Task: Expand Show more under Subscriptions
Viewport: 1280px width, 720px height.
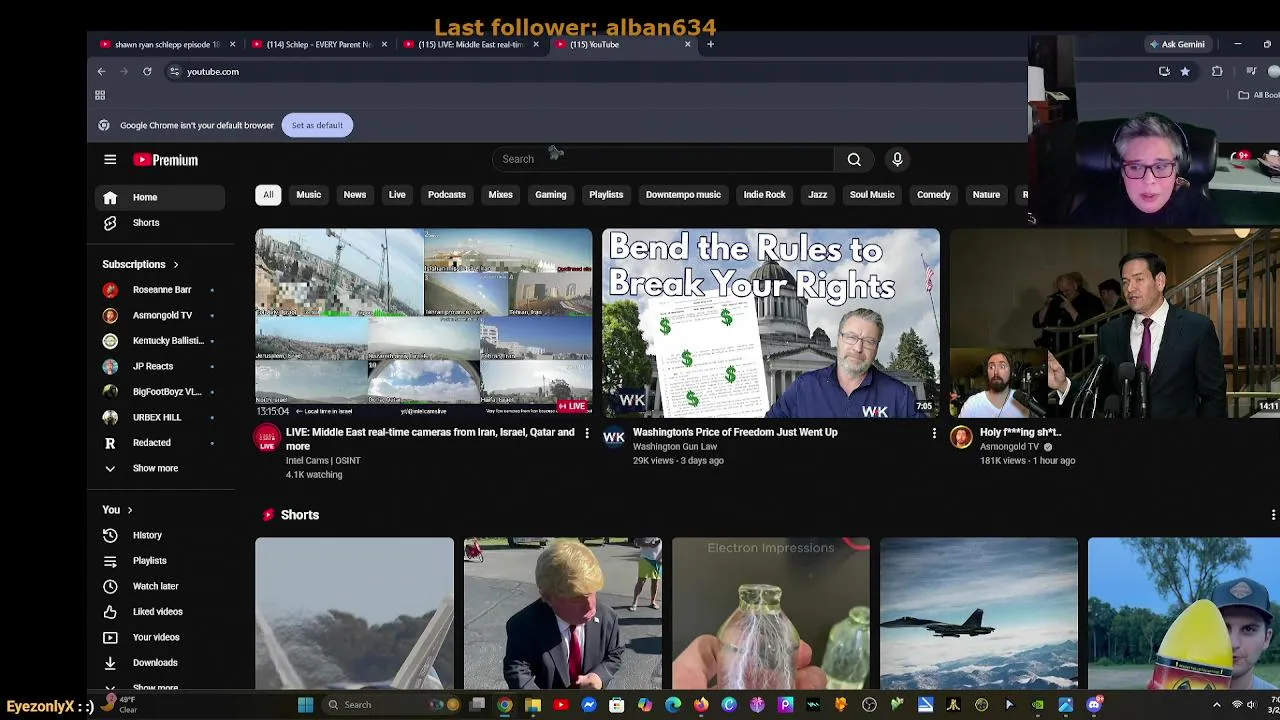Action: pyautogui.click(x=160, y=468)
